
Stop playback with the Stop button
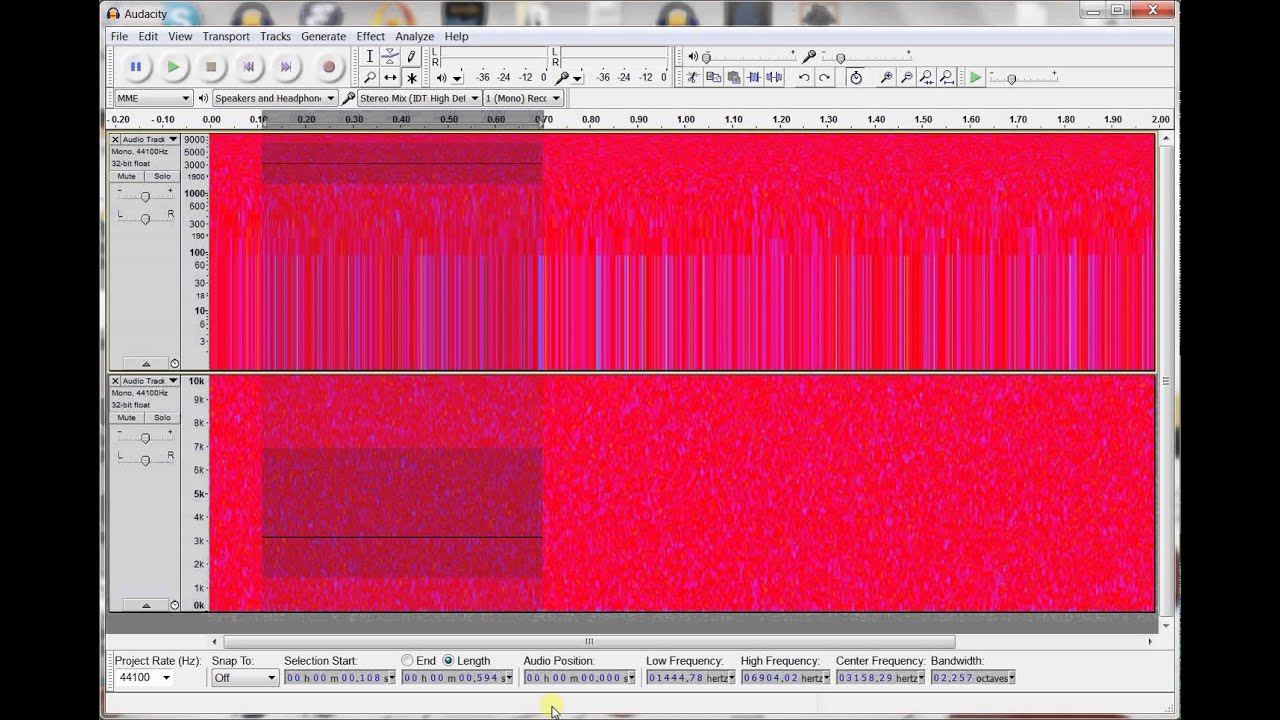tap(211, 67)
